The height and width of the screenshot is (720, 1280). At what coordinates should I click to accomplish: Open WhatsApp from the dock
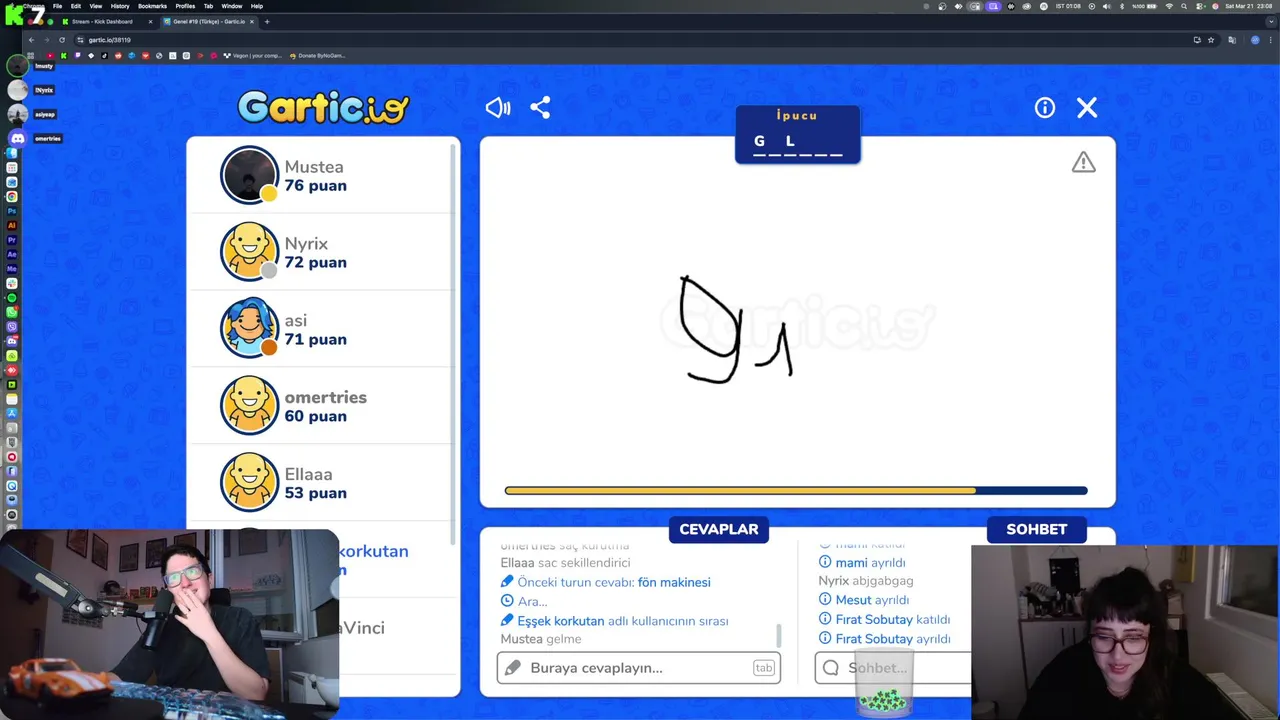(x=12, y=312)
